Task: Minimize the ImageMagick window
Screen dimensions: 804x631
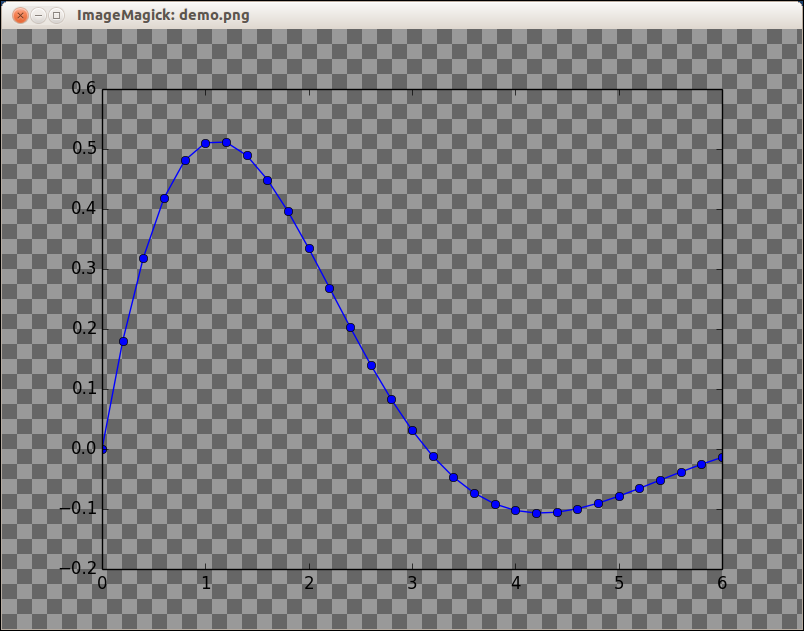Action: [x=38, y=15]
